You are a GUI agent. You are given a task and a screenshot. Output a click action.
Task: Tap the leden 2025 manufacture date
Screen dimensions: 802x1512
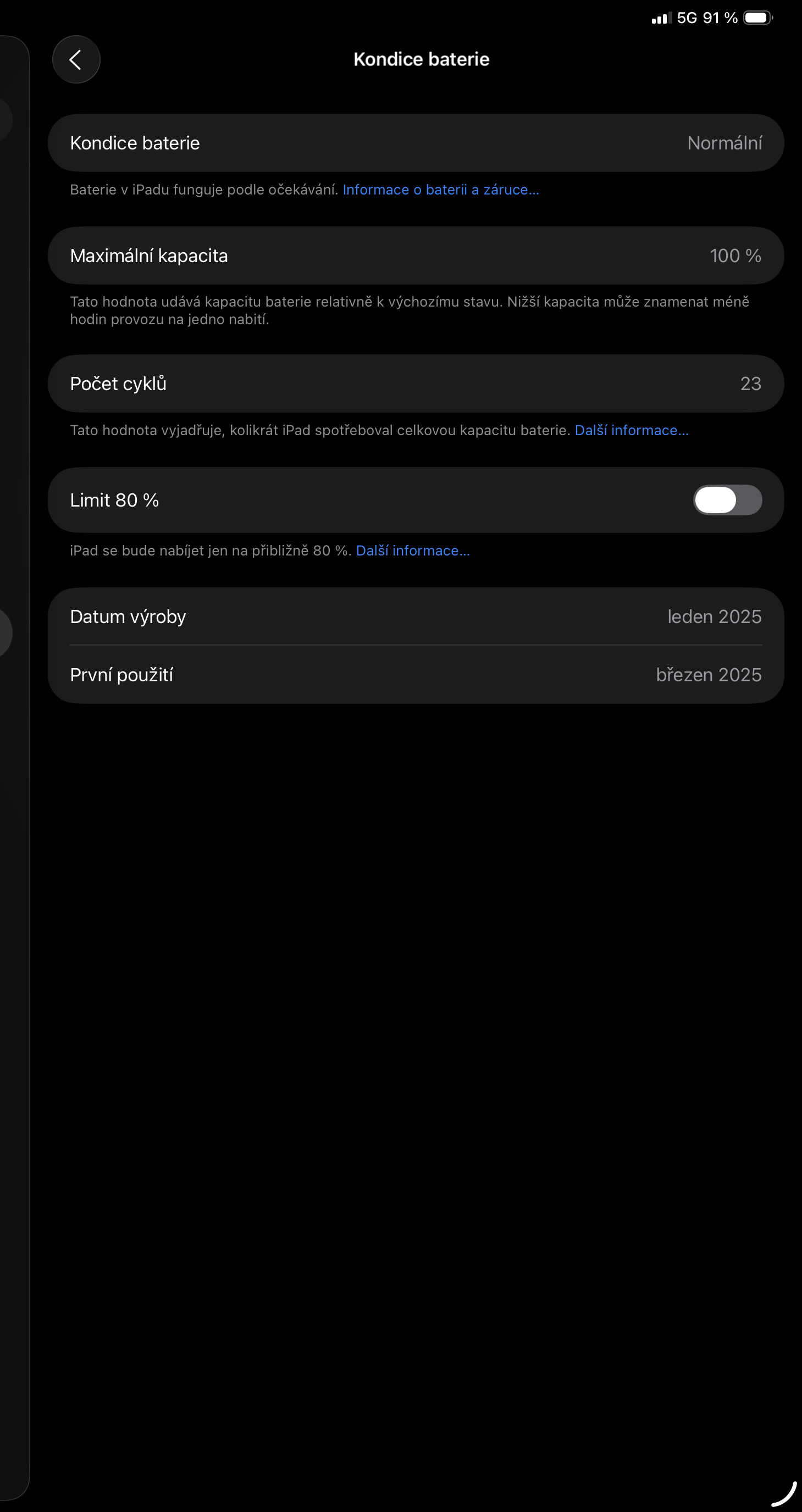point(714,617)
